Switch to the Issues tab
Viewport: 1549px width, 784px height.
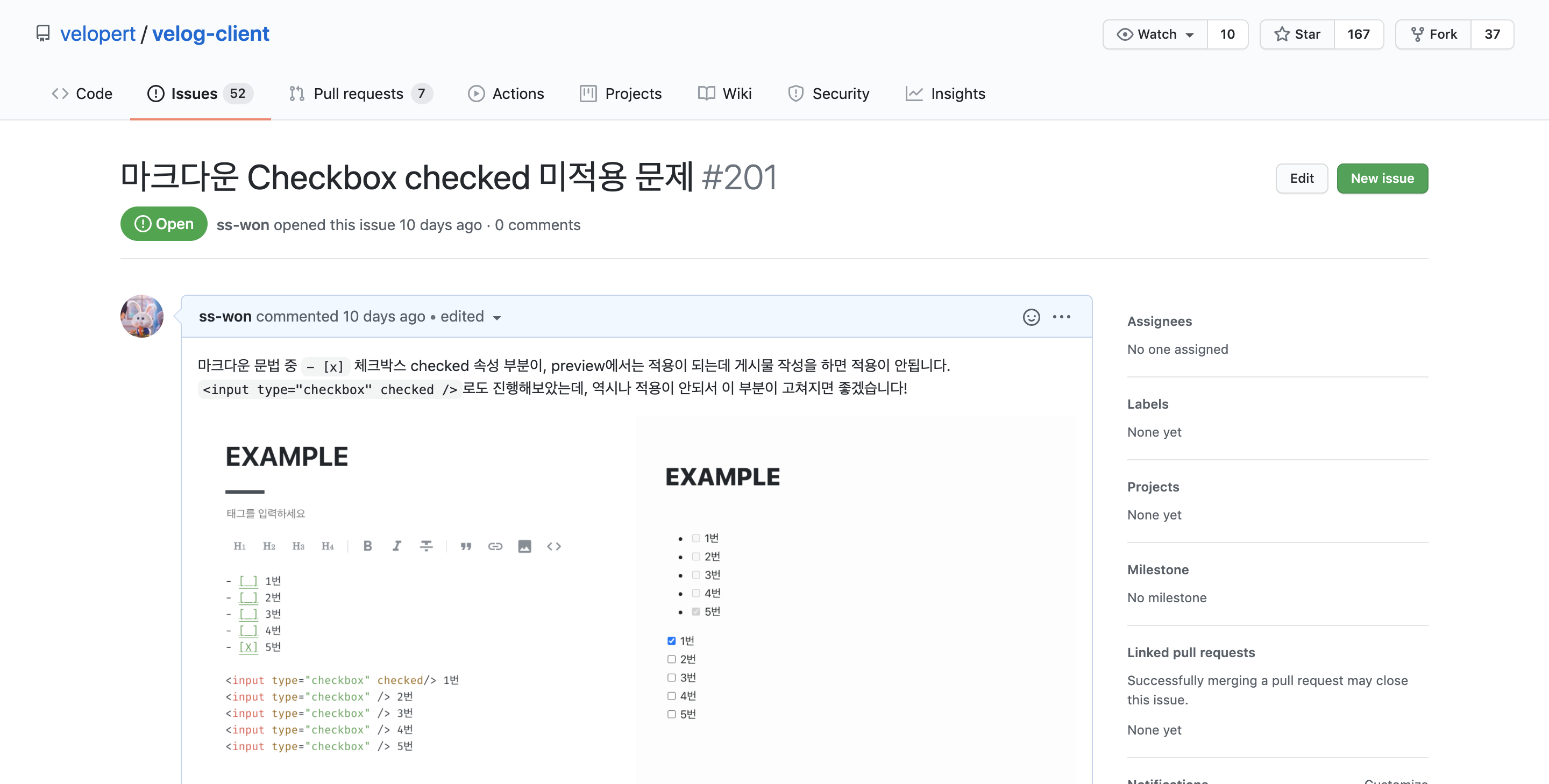(x=200, y=94)
